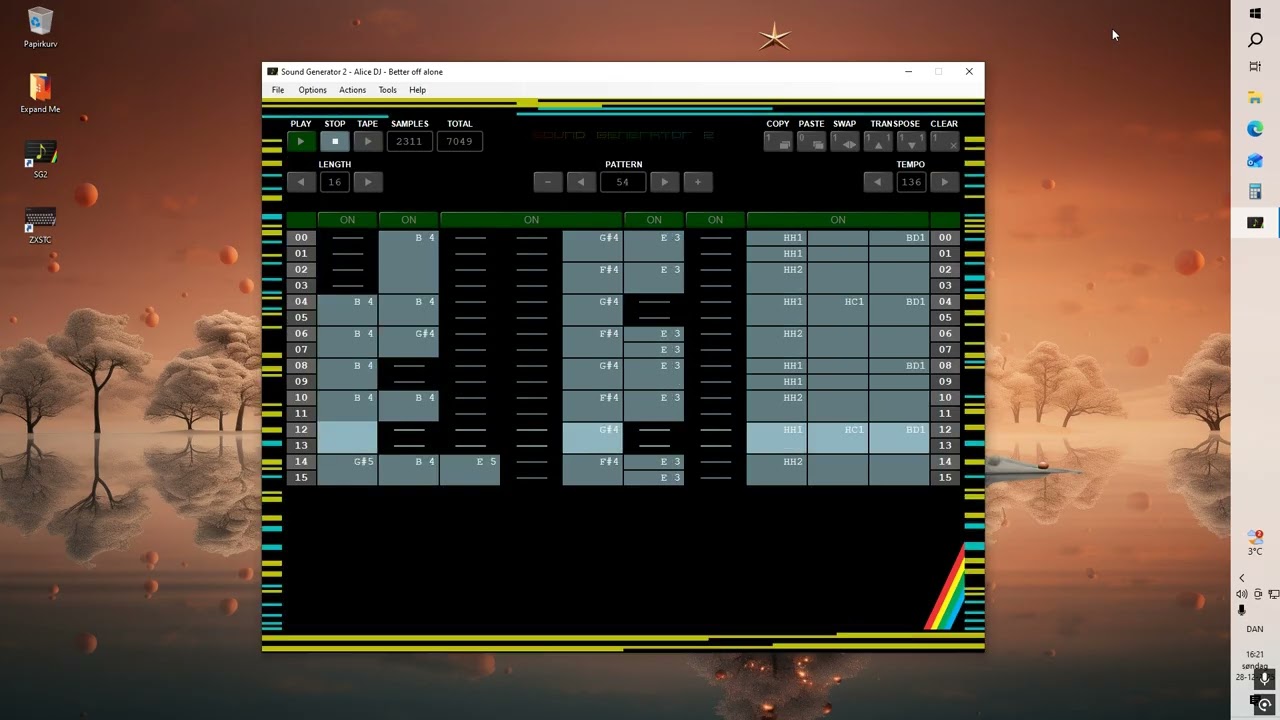Viewport: 1280px width, 720px height.
Task: Select the BD1 drum cell in row 08
Action: (899, 366)
